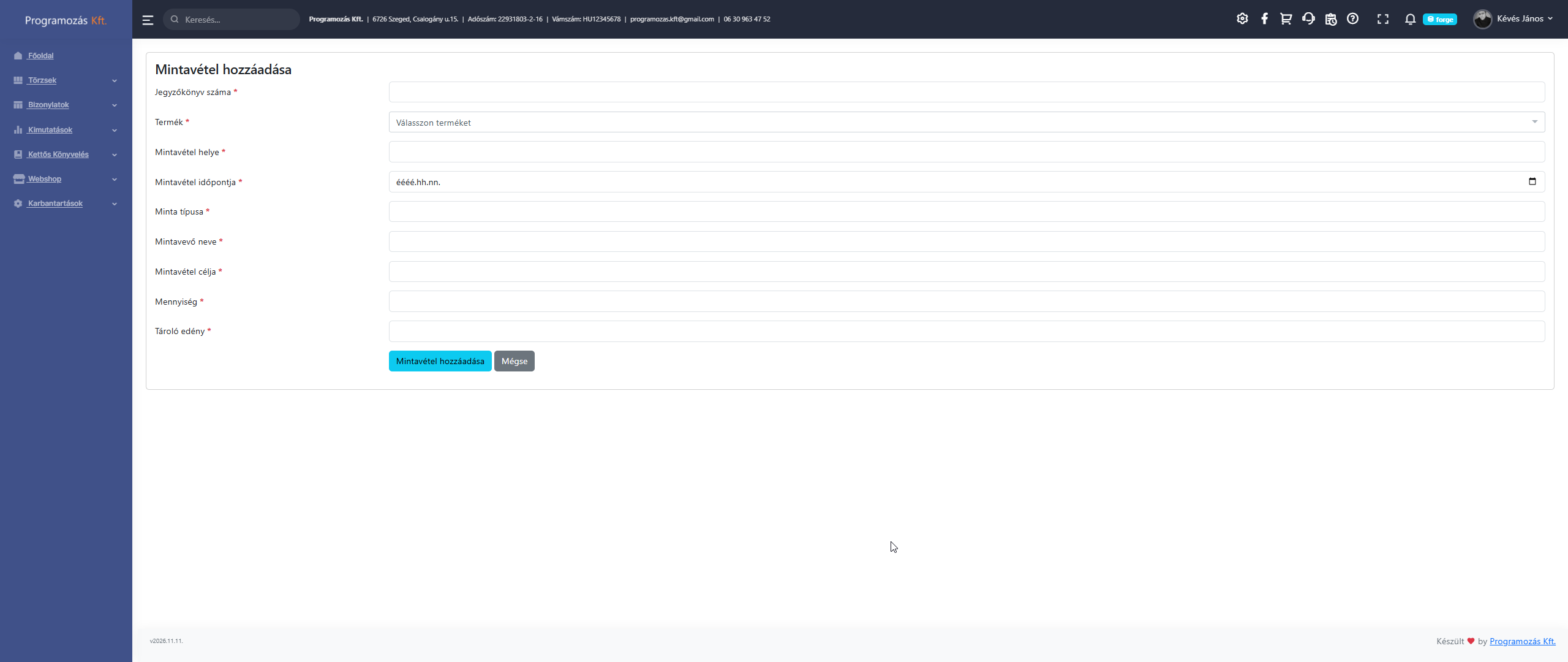1568x662 pixels.
Task: Open the notifications bell
Action: (x=1410, y=19)
